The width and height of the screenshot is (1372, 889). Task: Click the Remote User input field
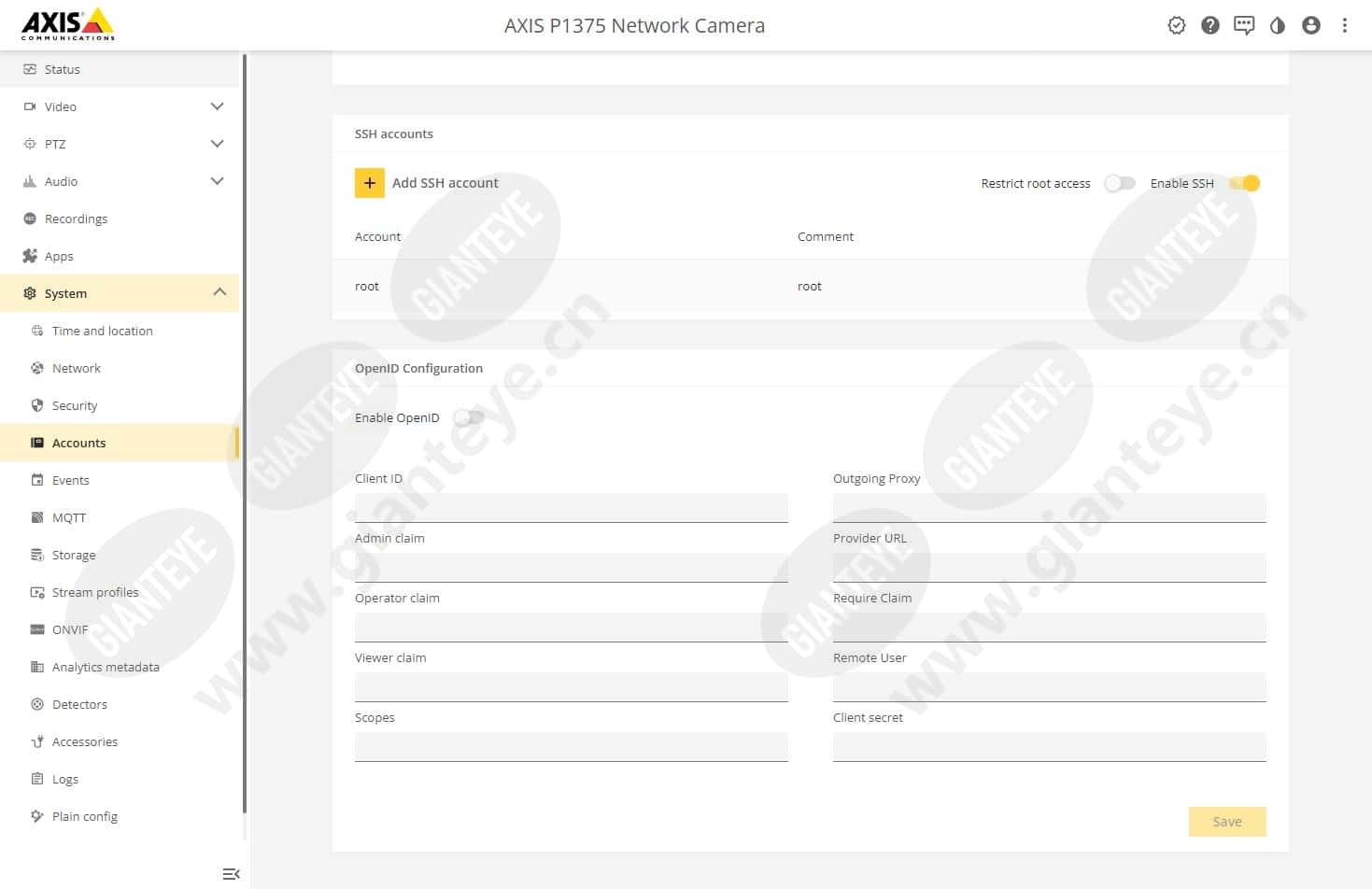(x=1050, y=686)
